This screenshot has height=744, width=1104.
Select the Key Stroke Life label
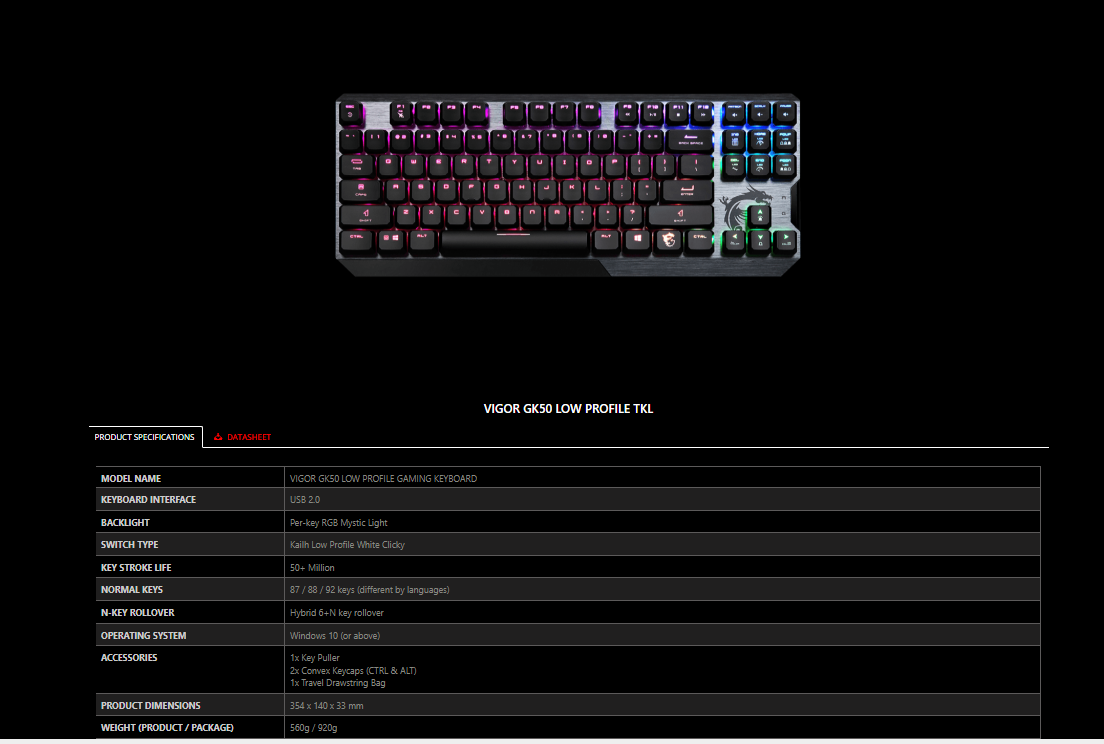136,568
